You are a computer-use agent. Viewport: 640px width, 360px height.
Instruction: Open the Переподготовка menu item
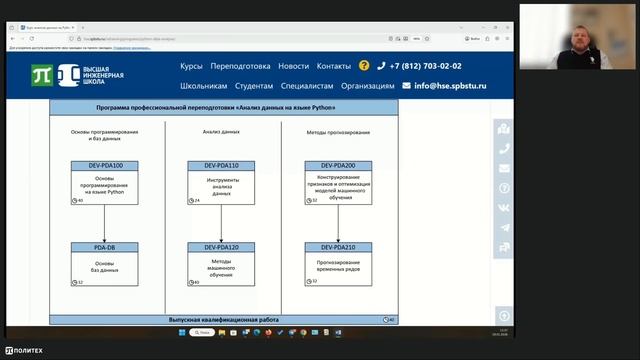(x=240, y=66)
